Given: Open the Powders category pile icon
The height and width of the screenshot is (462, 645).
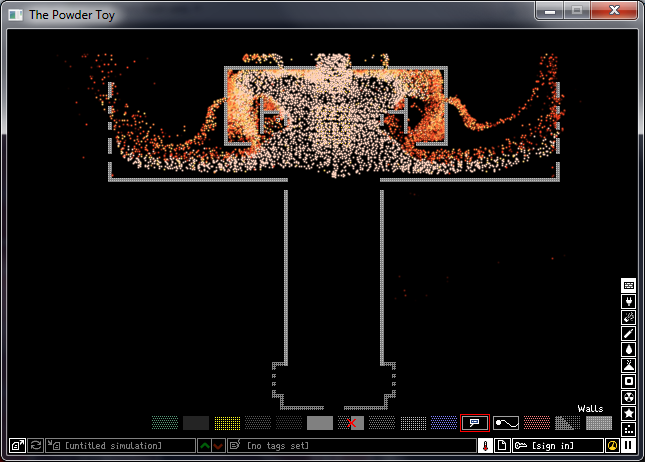Looking at the screenshot, I should (x=628, y=365).
